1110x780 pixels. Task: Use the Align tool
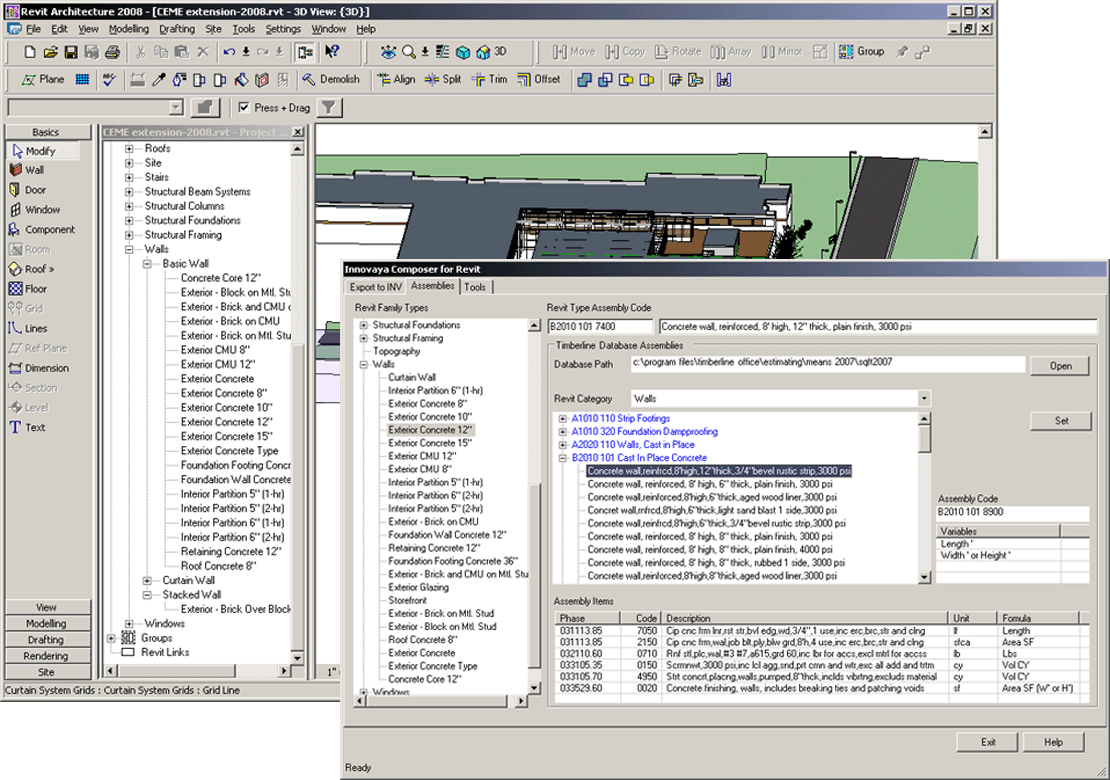(396, 79)
